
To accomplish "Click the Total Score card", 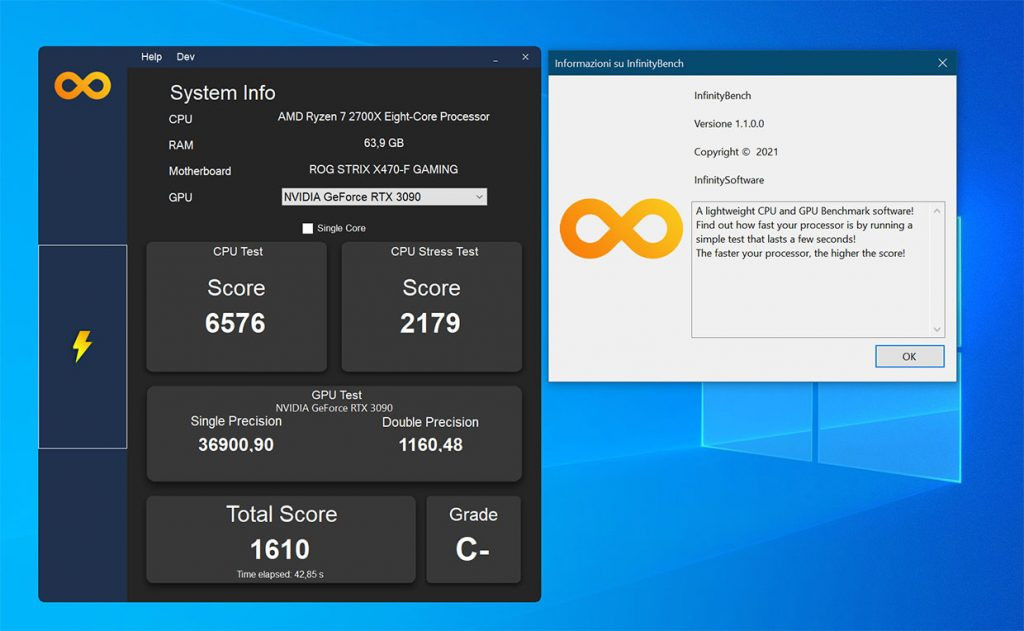I will pyautogui.click(x=281, y=540).
